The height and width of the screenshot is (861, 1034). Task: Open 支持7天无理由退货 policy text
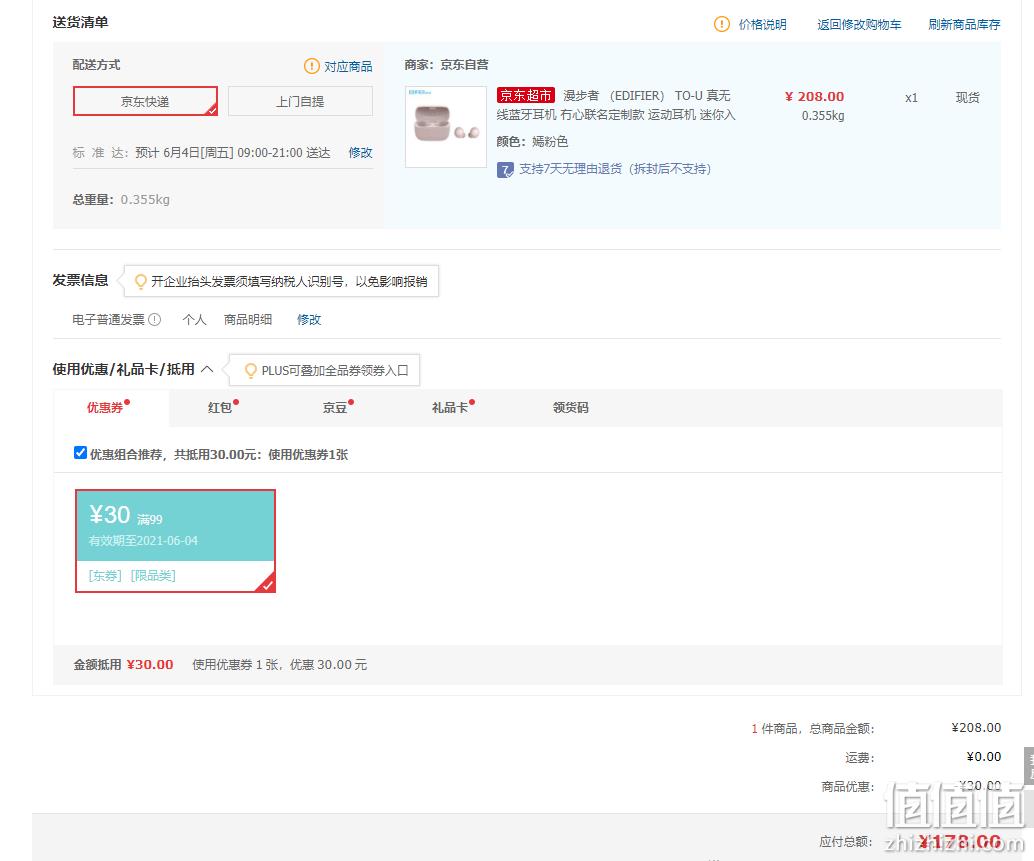point(615,169)
